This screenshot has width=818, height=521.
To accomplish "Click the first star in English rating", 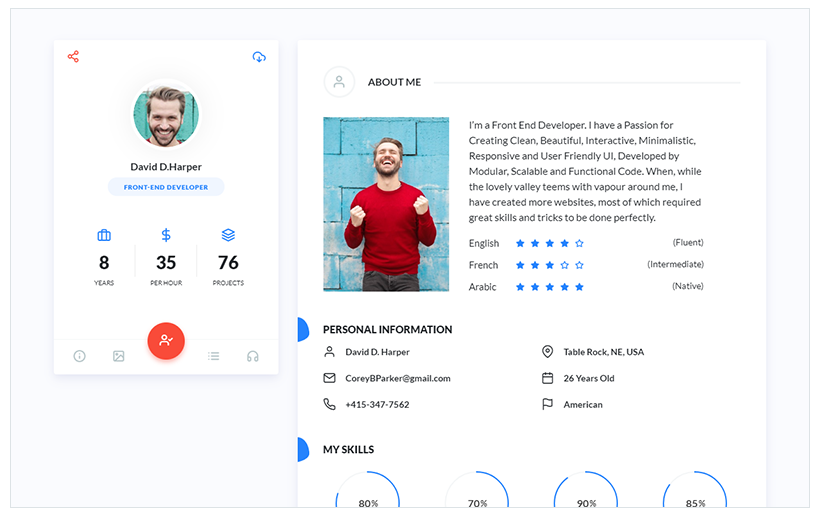I will pos(520,243).
